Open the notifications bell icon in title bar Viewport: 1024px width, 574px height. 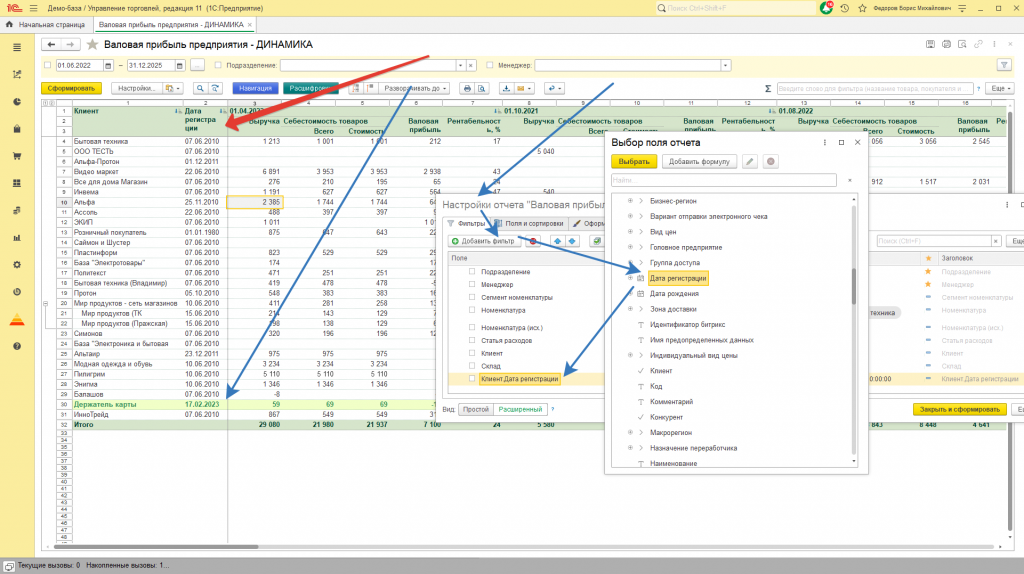point(826,8)
